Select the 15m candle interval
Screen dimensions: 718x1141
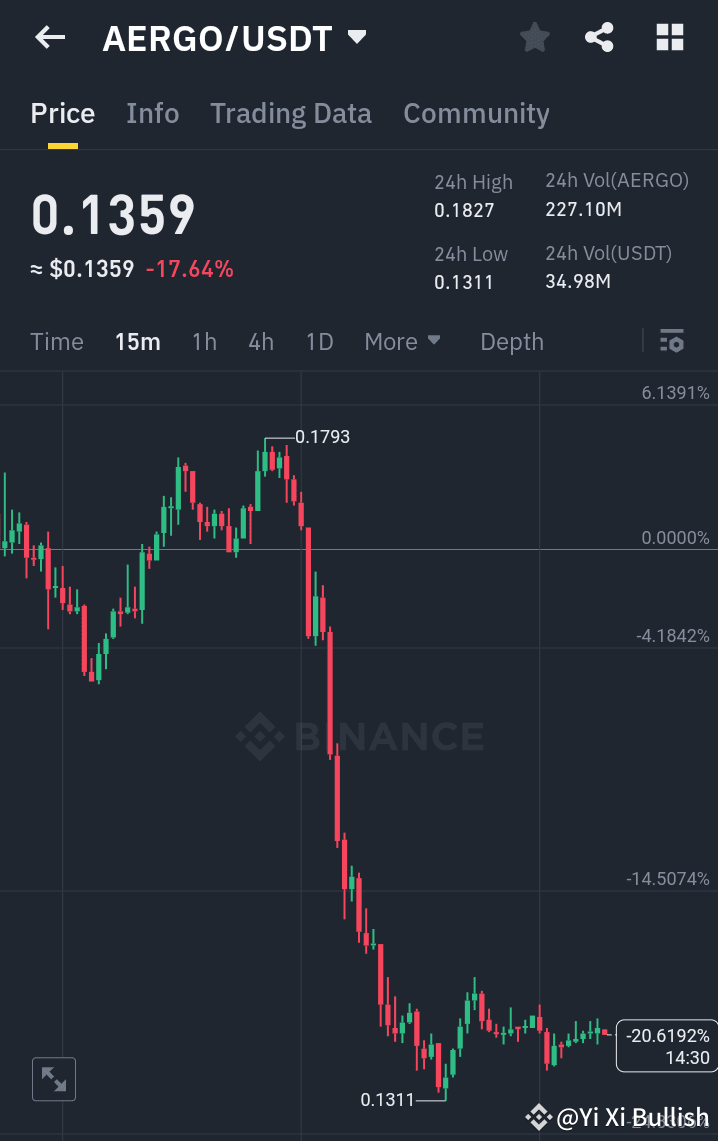[137, 341]
